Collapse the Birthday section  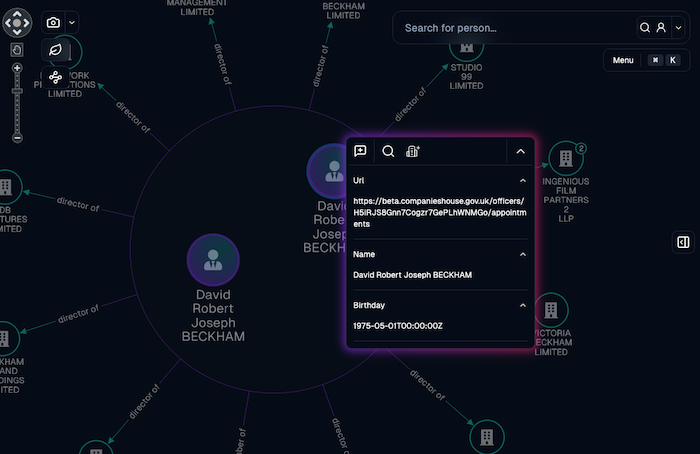(523, 305)
